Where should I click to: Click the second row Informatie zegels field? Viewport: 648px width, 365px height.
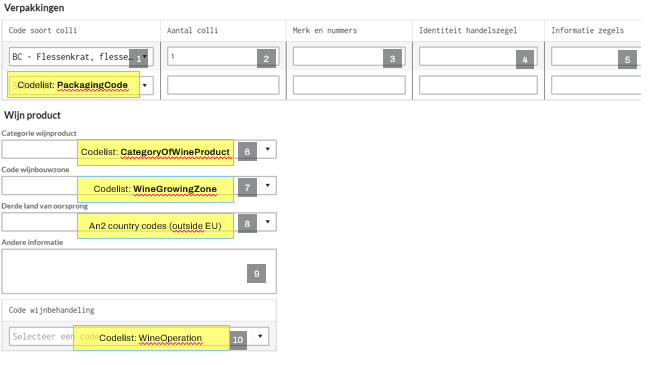pos(596,85)
